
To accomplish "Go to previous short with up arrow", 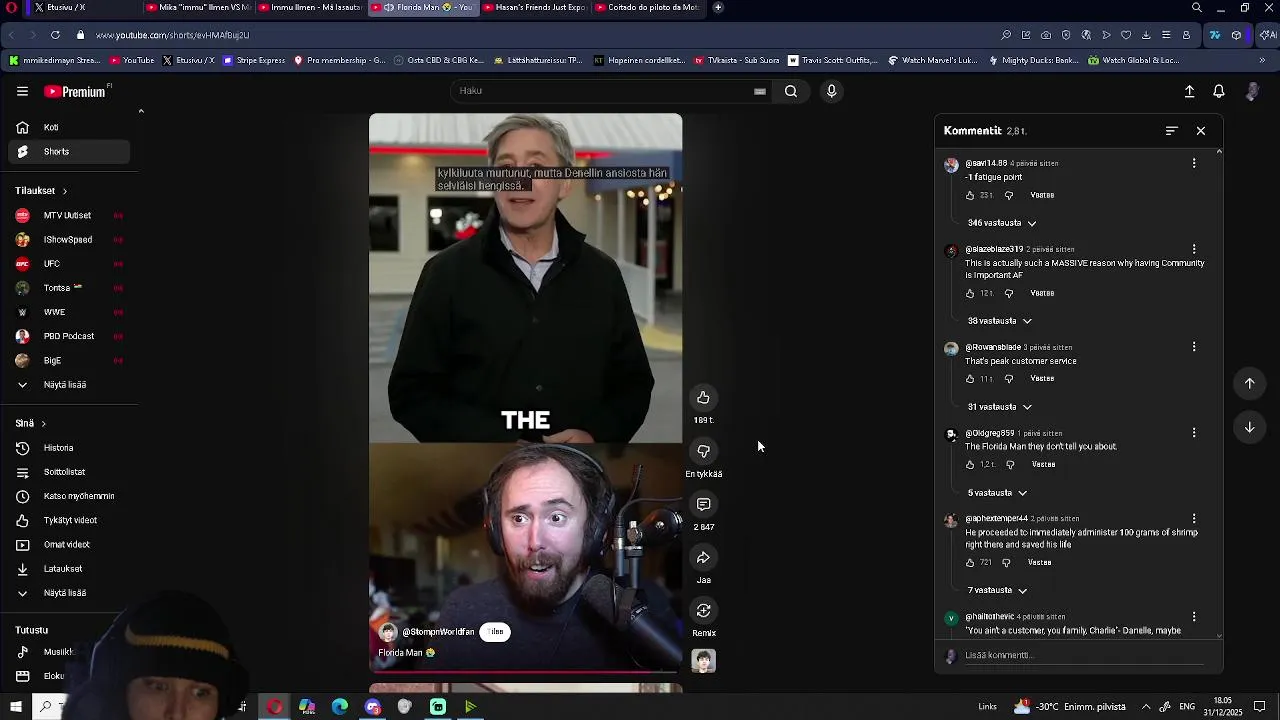I will click(x=1249, y=383).
